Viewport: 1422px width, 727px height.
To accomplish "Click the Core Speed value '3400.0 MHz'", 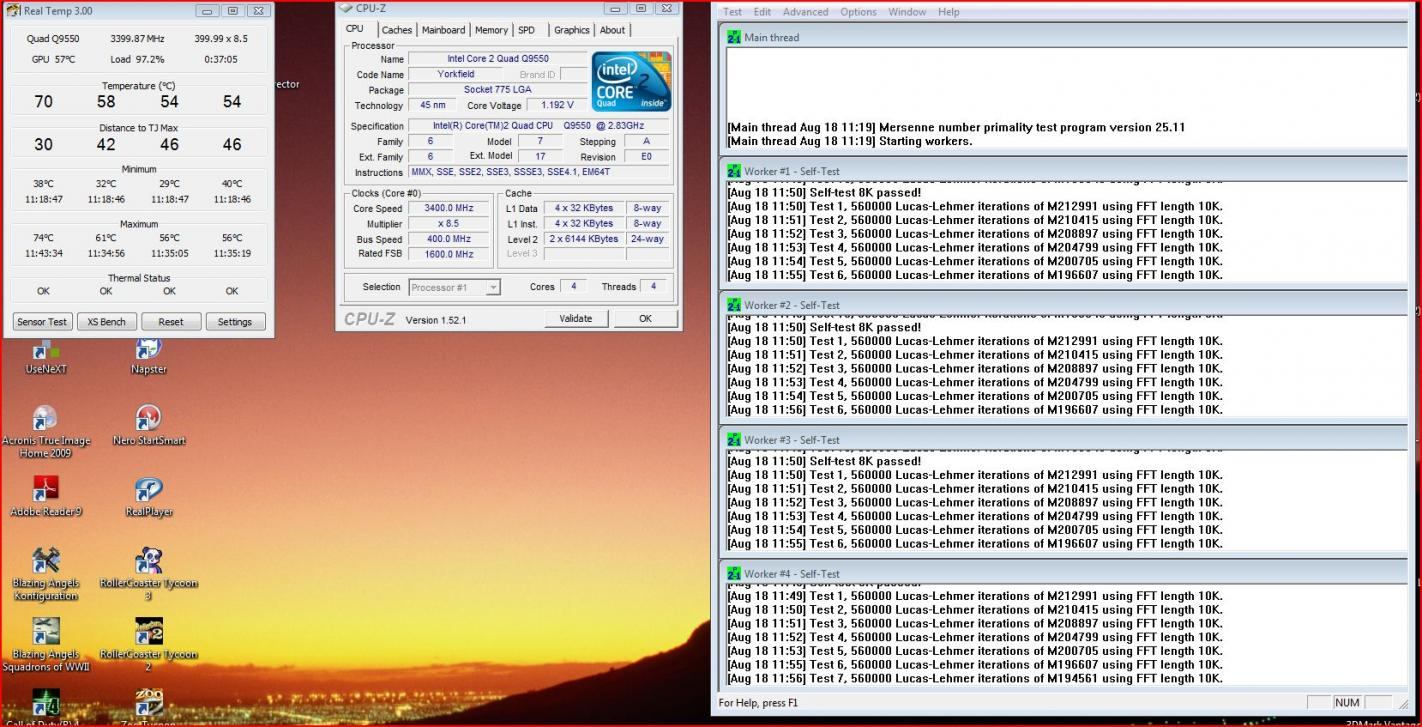I will pyautogui.click(x=448, y=208).
